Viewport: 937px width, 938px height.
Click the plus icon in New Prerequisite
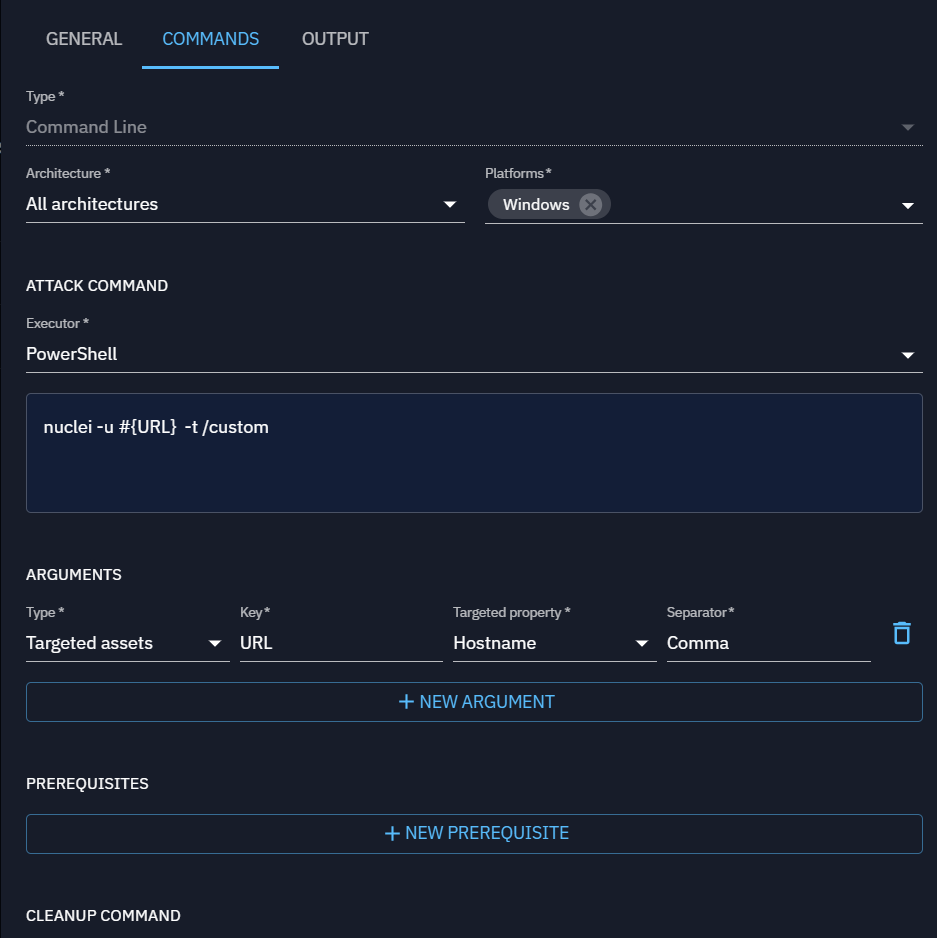click(x=392, y=833)
